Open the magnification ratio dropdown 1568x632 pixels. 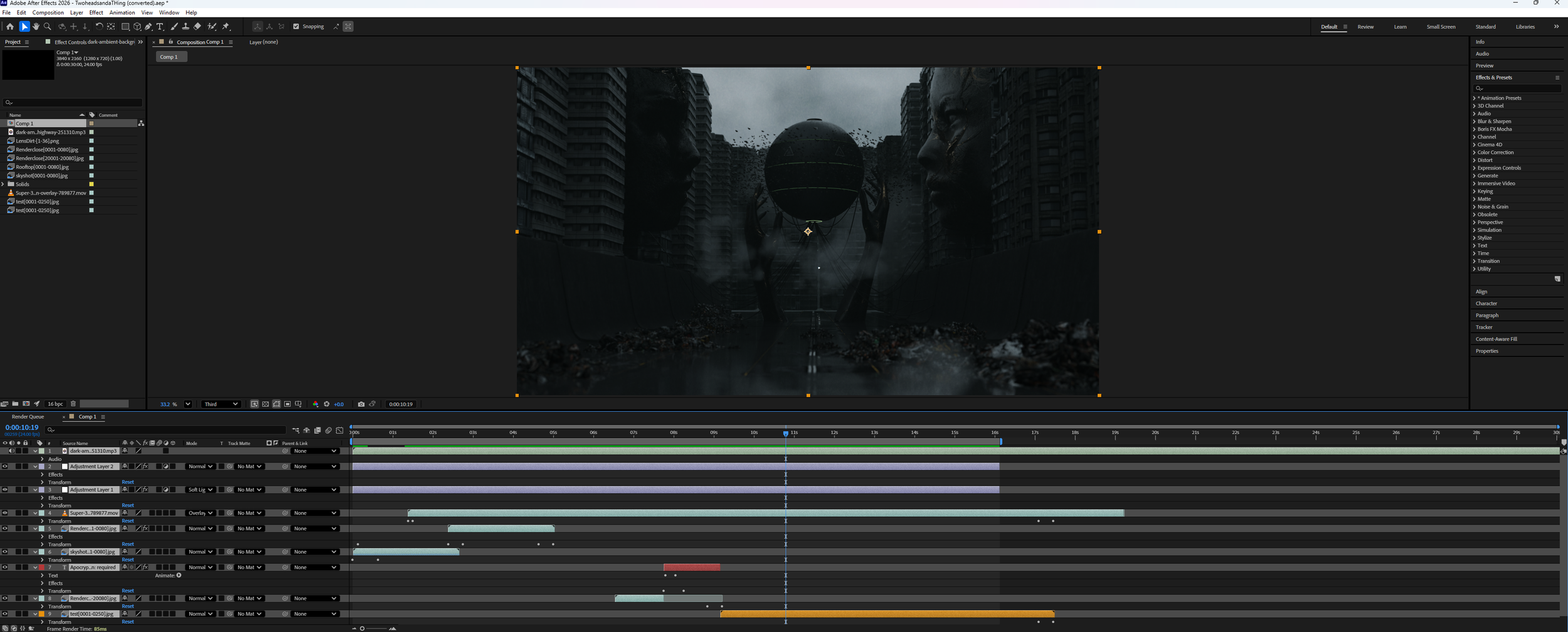click(188, 404)
